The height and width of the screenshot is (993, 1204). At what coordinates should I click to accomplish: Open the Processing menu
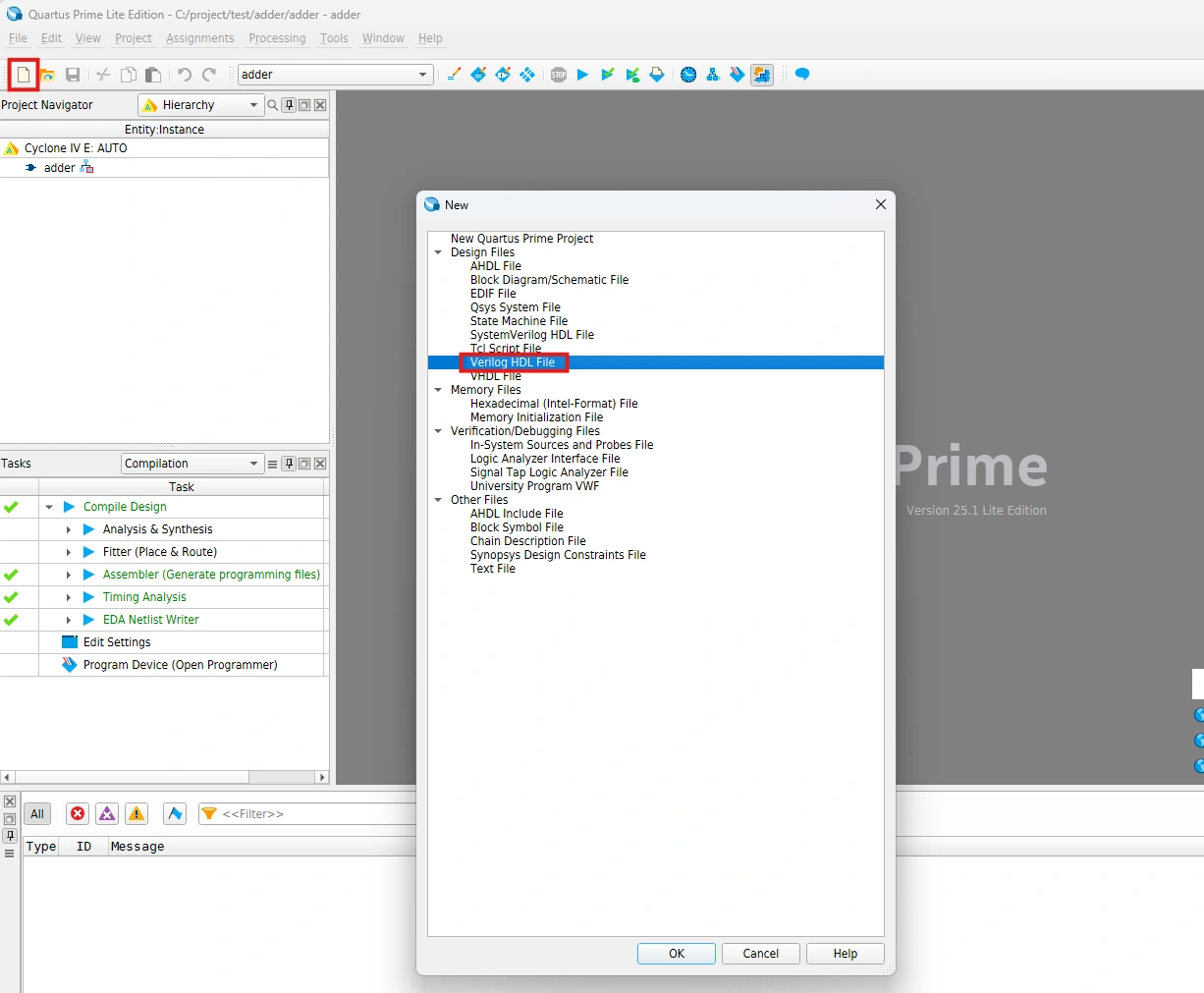[277, 38]
